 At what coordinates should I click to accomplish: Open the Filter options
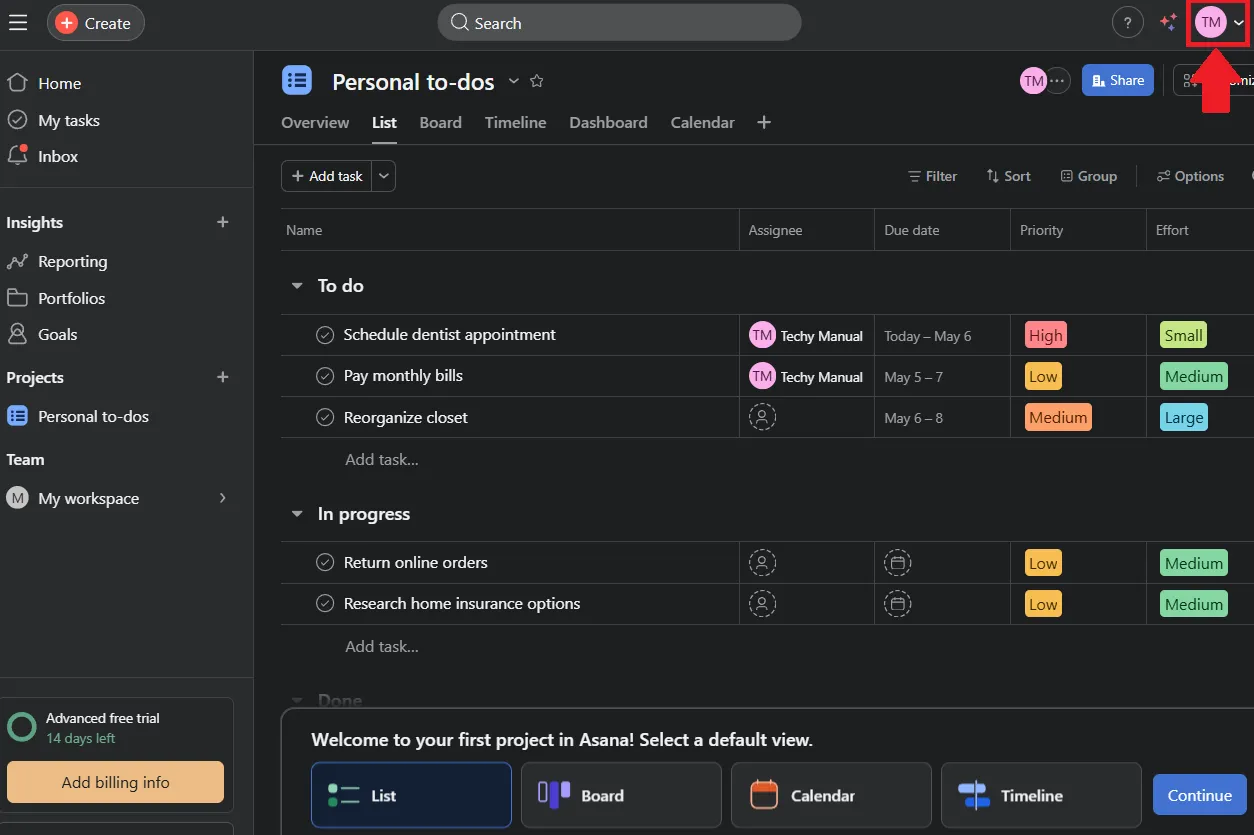[932, 176]
